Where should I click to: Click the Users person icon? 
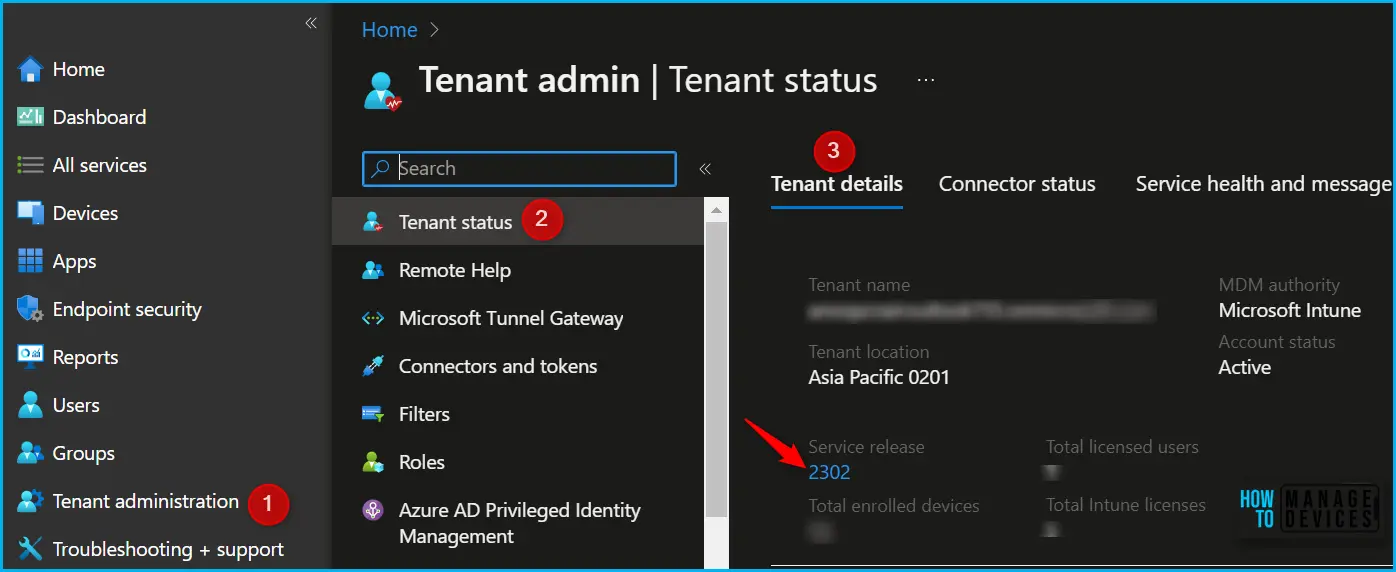(30, 405)
